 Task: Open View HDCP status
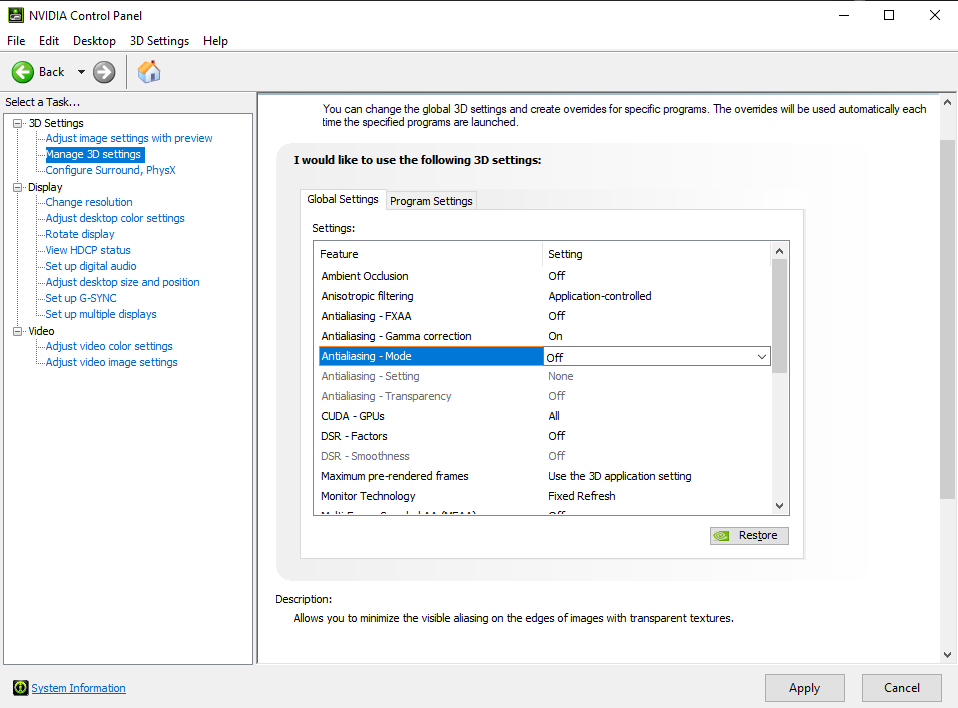tap(88, 250)
